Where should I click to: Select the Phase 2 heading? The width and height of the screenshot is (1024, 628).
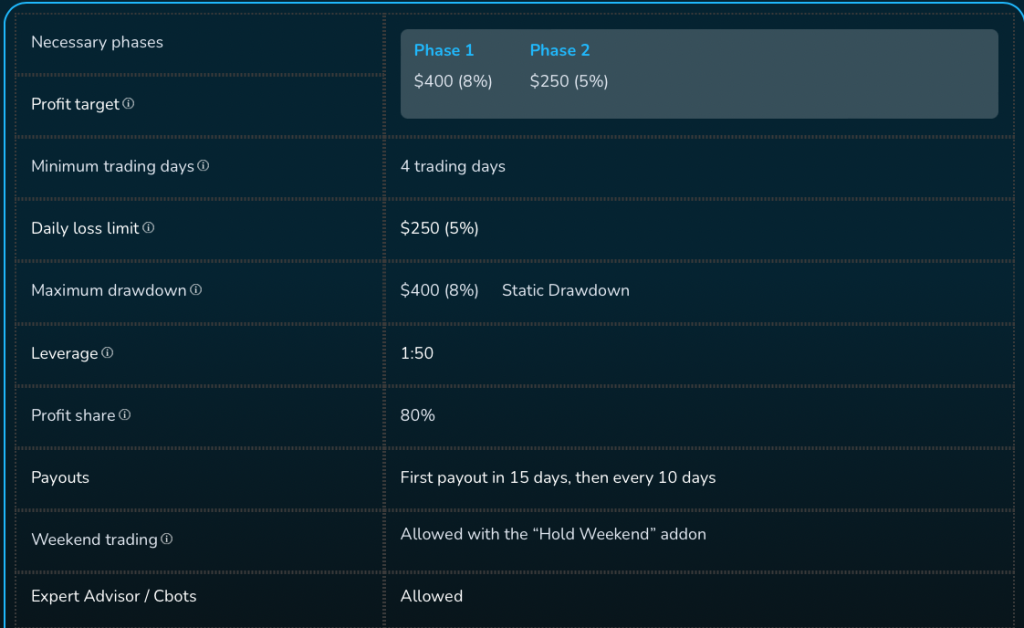[x=560, y=50]
